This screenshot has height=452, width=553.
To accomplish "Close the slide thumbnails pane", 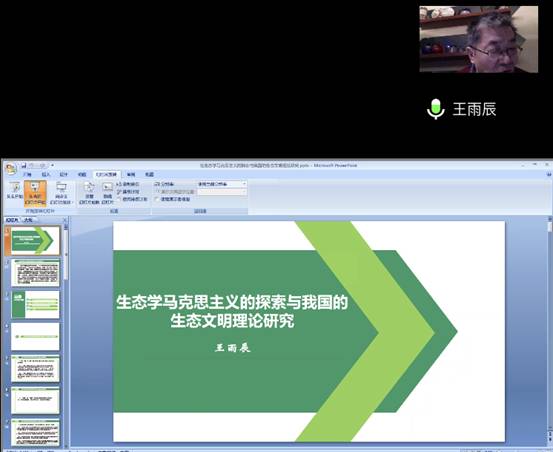I will [x=65, y=220].
